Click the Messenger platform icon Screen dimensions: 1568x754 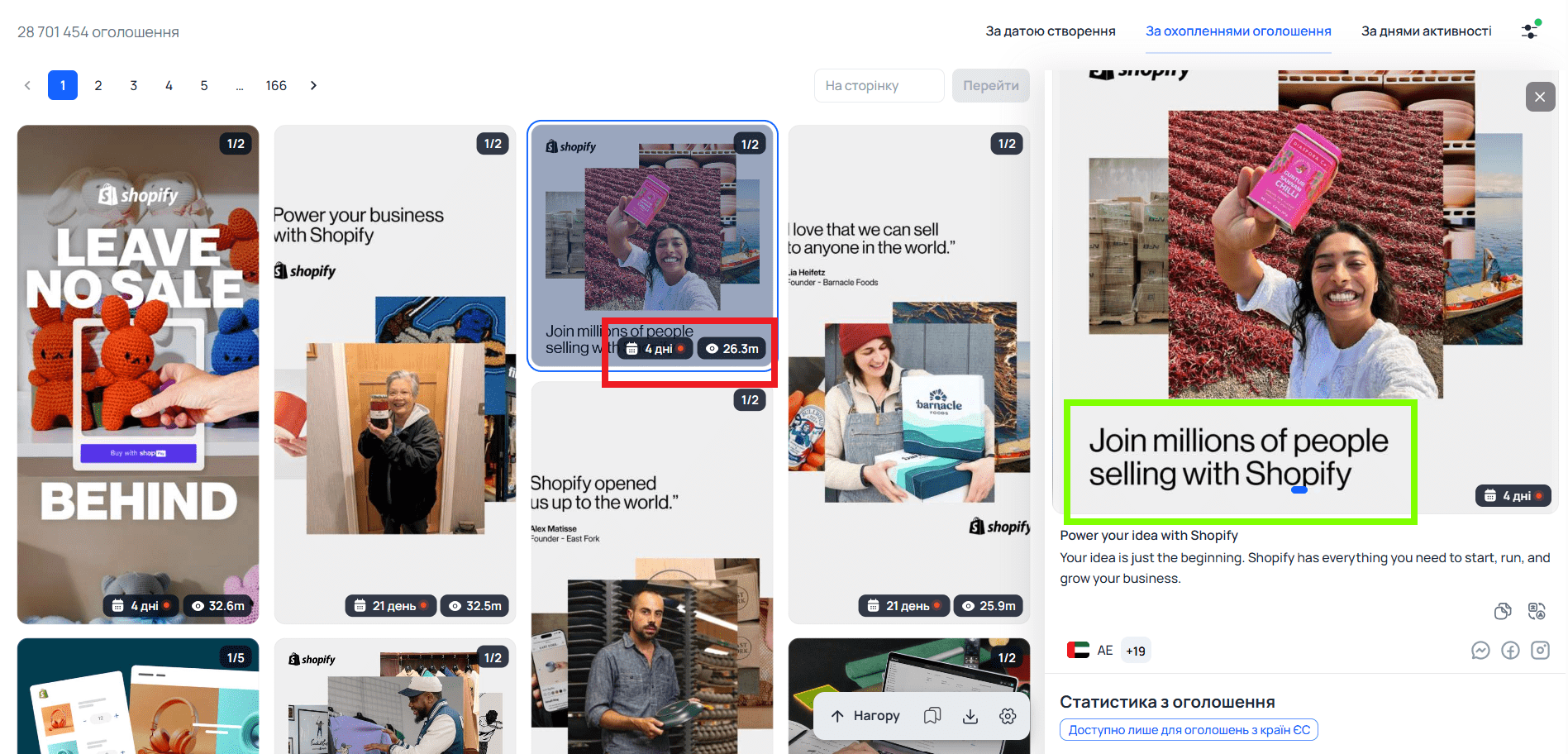[1480, 651]
